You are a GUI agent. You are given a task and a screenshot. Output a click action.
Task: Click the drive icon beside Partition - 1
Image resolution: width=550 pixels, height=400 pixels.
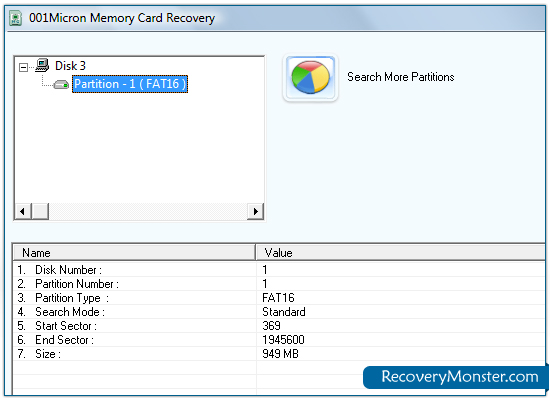(x=61, y=85)
